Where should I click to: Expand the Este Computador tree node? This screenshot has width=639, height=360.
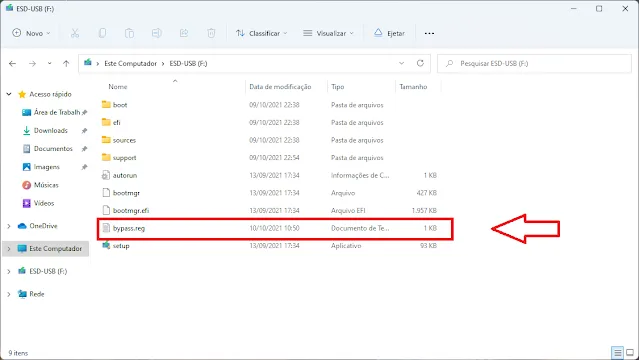[x=9, y=249]
